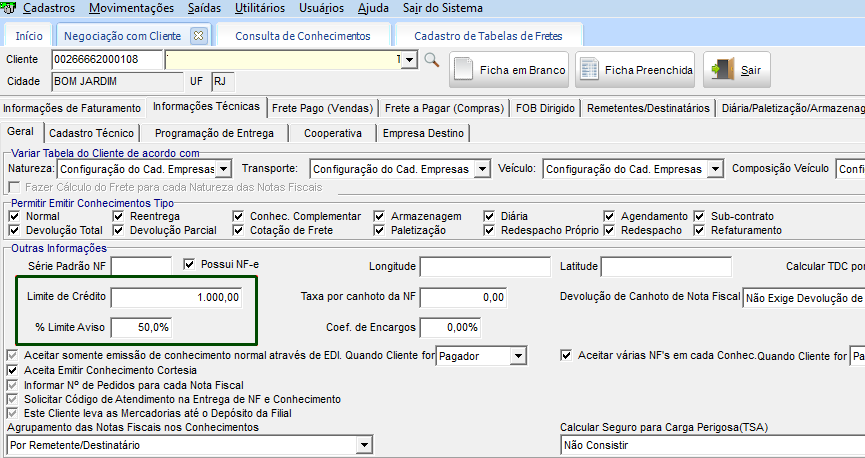Toggle Aceita Emitir Conhecimento Cortesia checkbox
The image size is (865, 458).
point(12,370)
